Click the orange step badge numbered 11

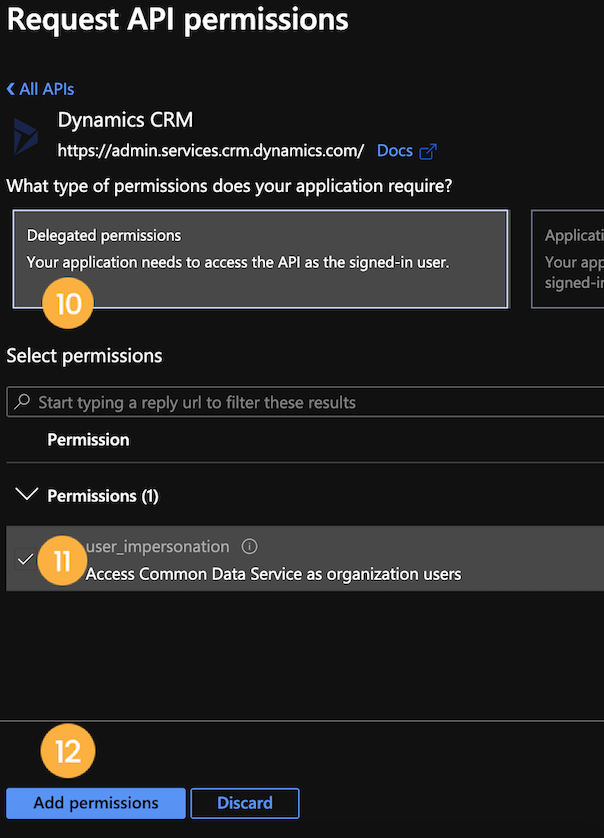(x=62, y=561)
